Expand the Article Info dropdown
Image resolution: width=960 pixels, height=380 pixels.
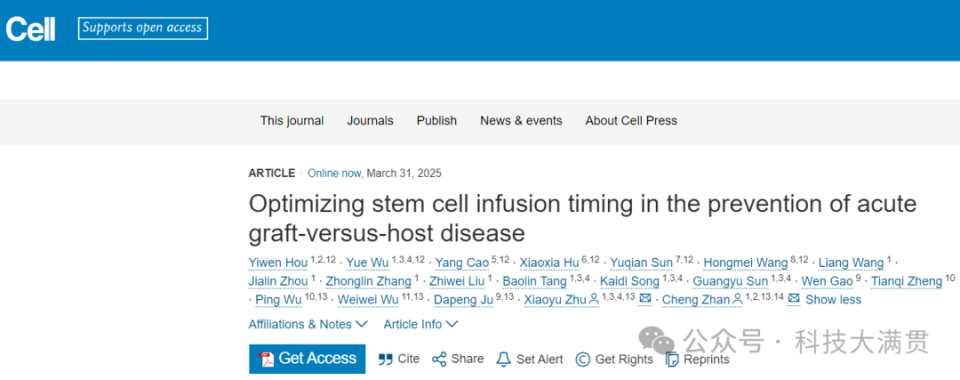tap(421, 324)
